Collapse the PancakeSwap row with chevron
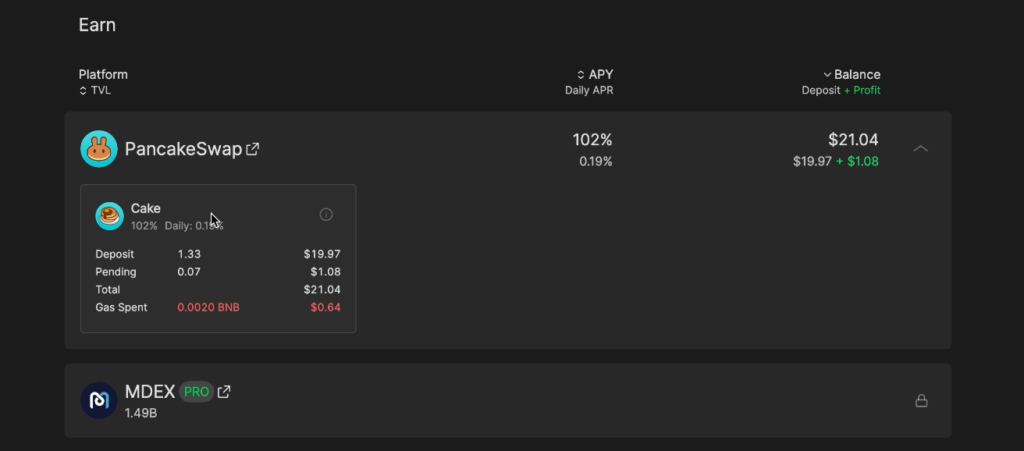The image size is (1024, 451). pyautogui.click(x=921, y=149)
